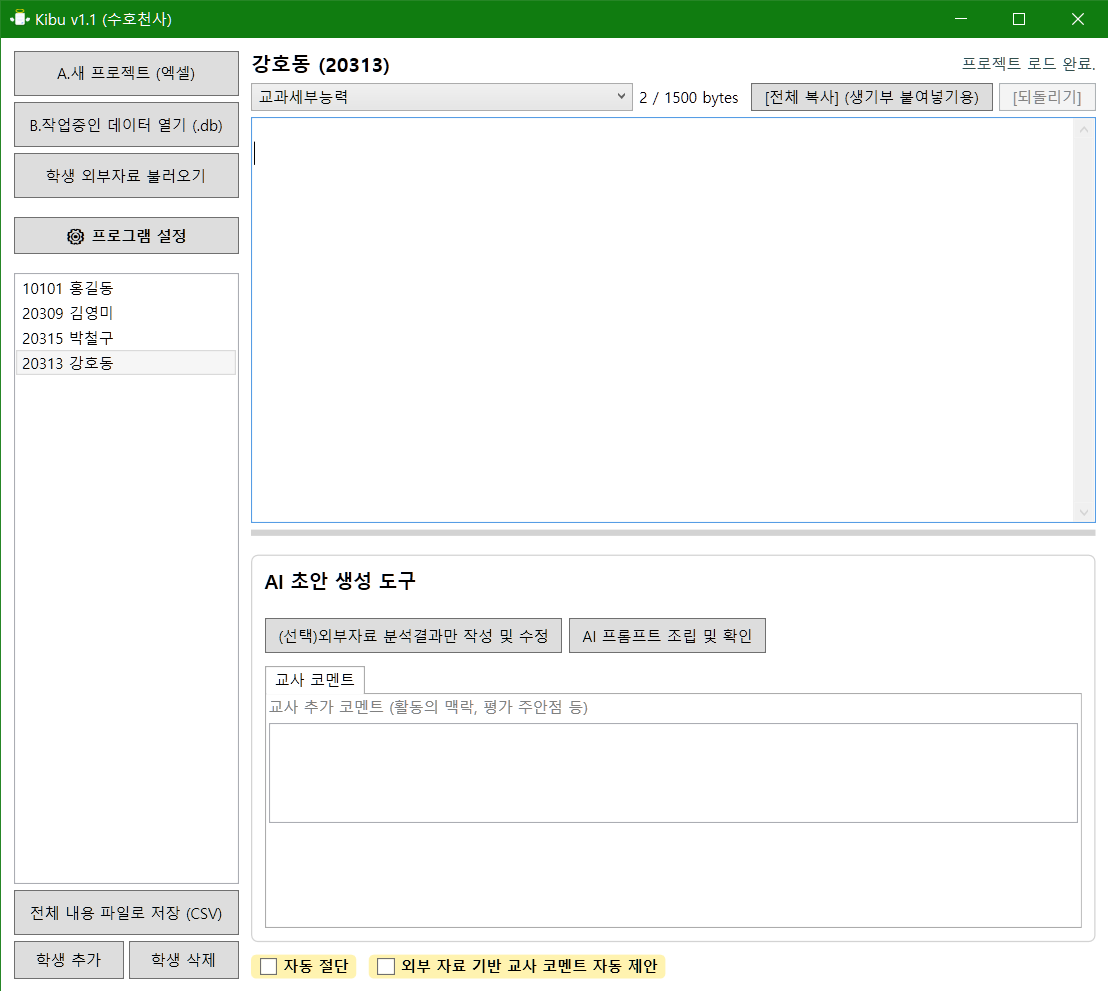Click the gear icon in 프로그램 설정

(75, 236)
